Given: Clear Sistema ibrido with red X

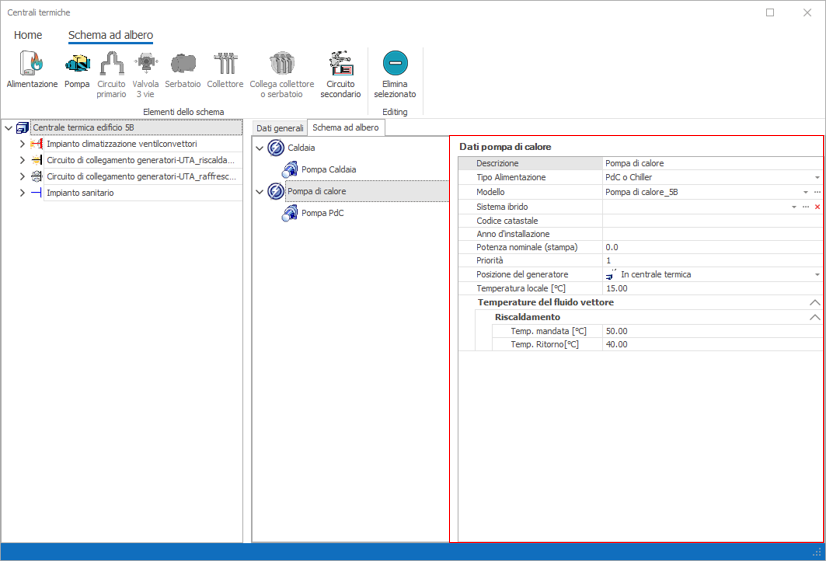Looking at the screenshot, I should pos(817,207).
